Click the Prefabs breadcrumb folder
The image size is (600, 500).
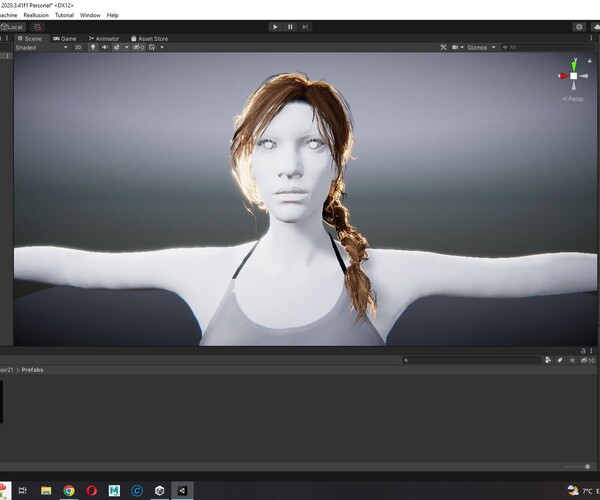(32, 370)
